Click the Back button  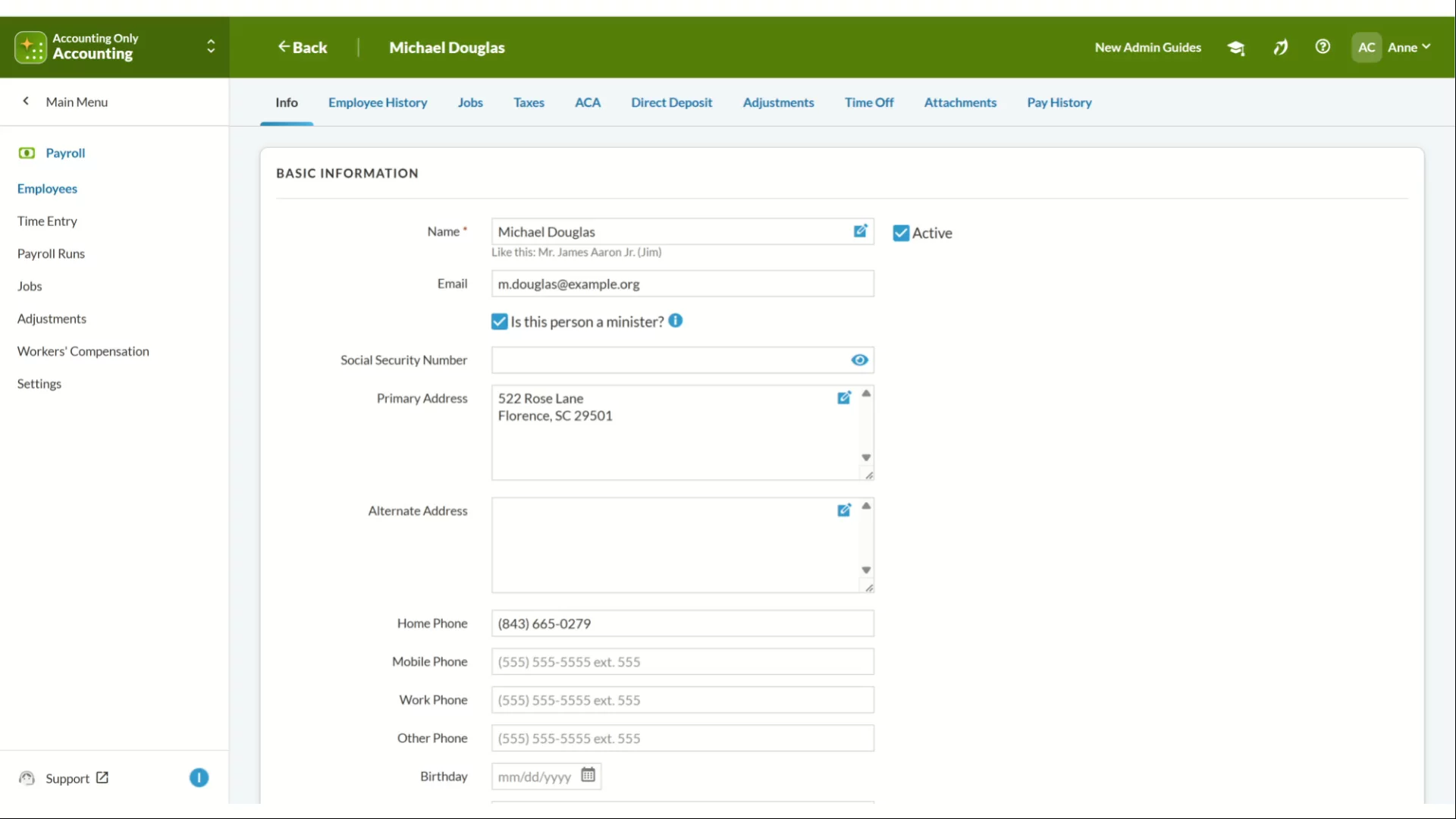[x=303, y=47]
